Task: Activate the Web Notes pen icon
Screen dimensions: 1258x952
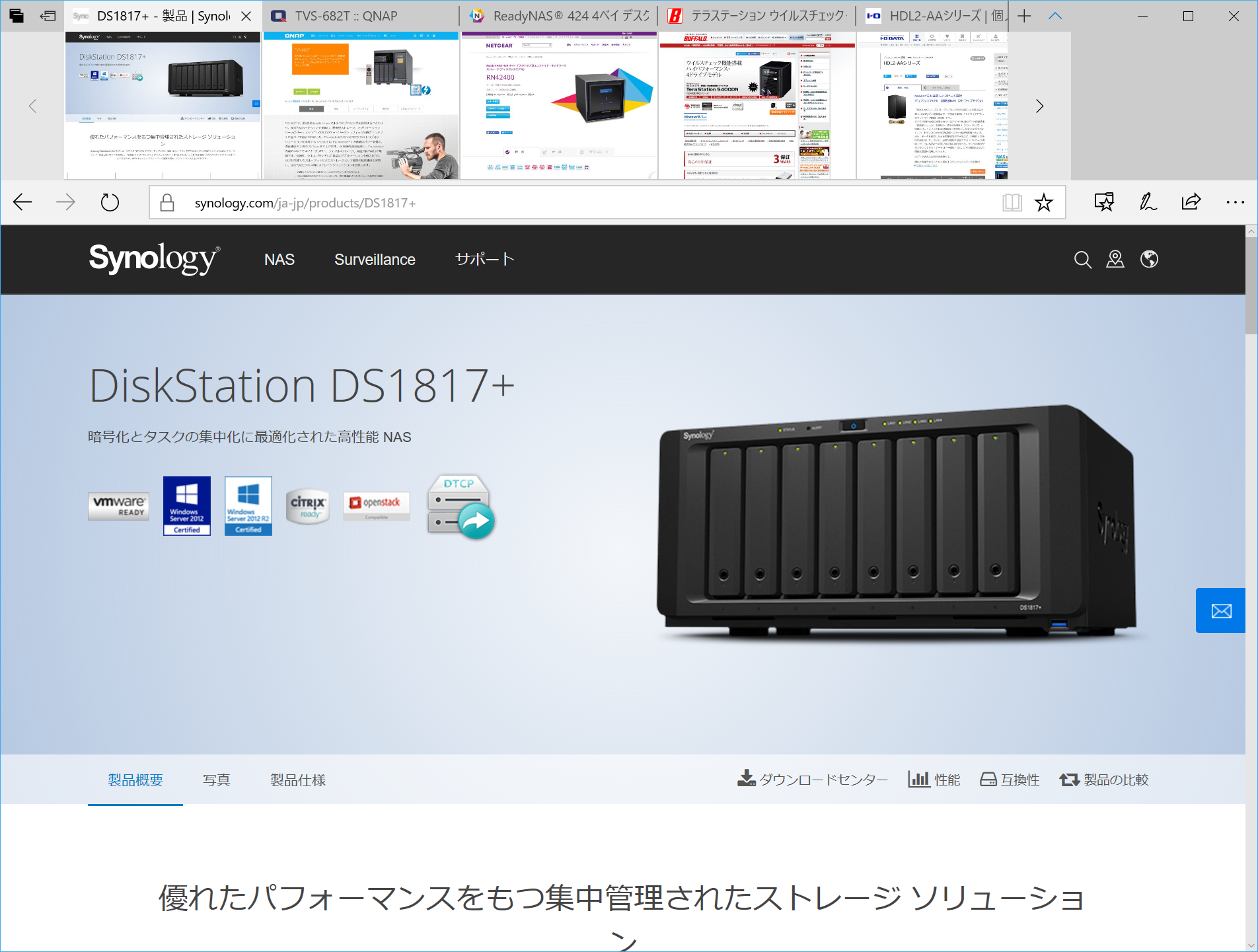Action: (x=1147, y=202)
